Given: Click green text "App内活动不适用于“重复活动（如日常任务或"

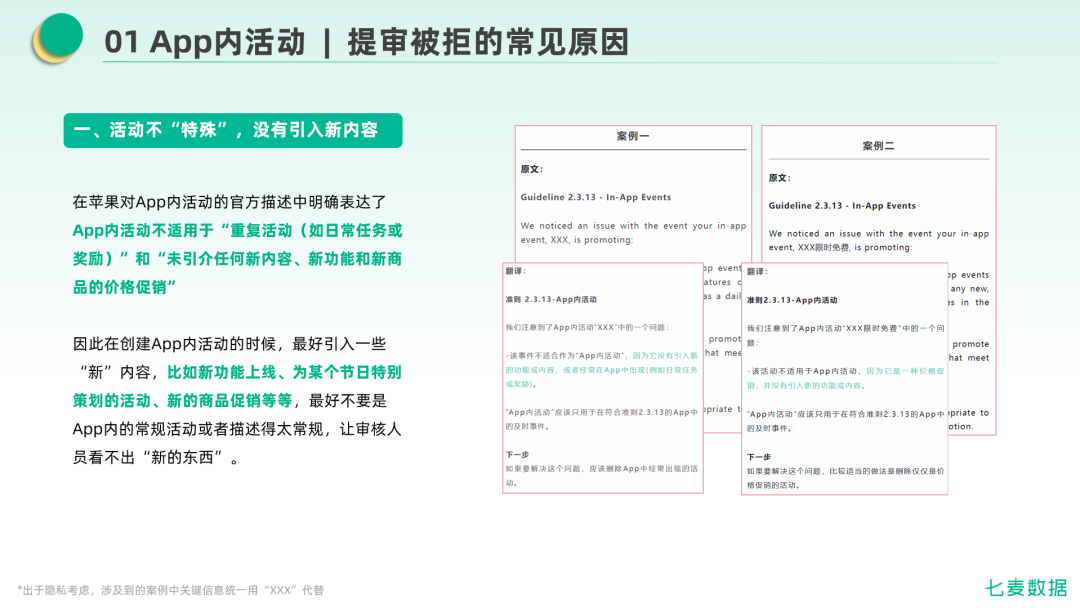Looking at the screenshot, I should (238, 231).
